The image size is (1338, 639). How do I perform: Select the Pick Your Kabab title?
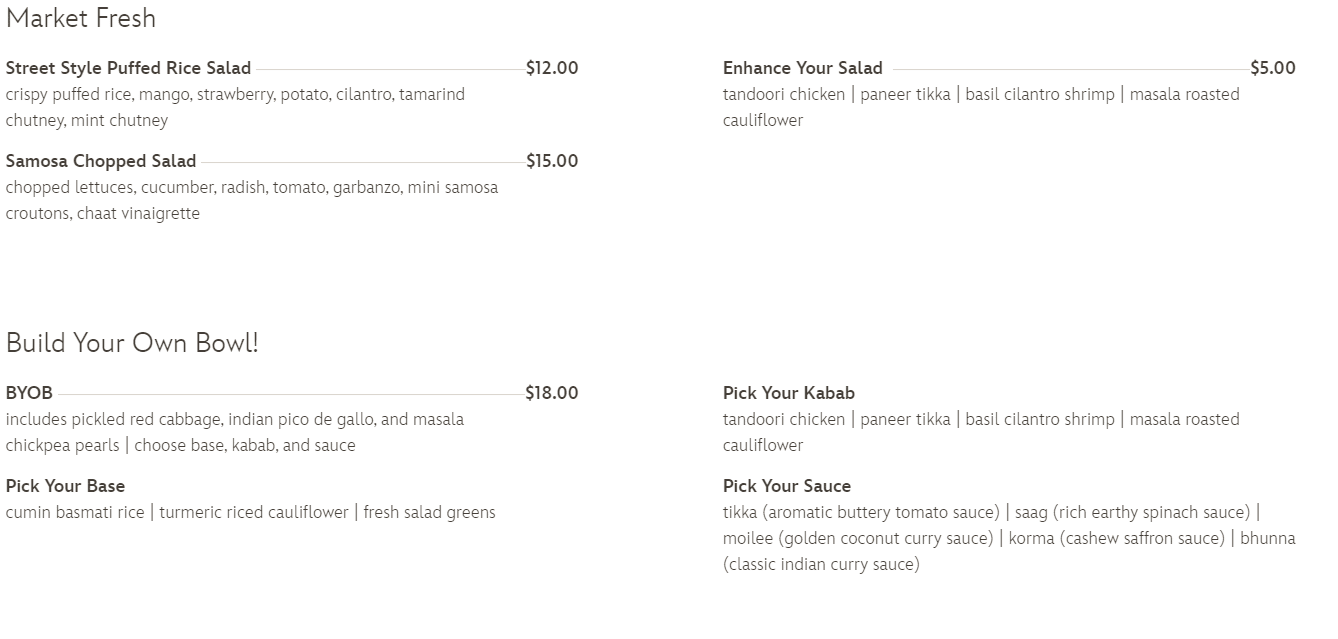click(788, 393)
